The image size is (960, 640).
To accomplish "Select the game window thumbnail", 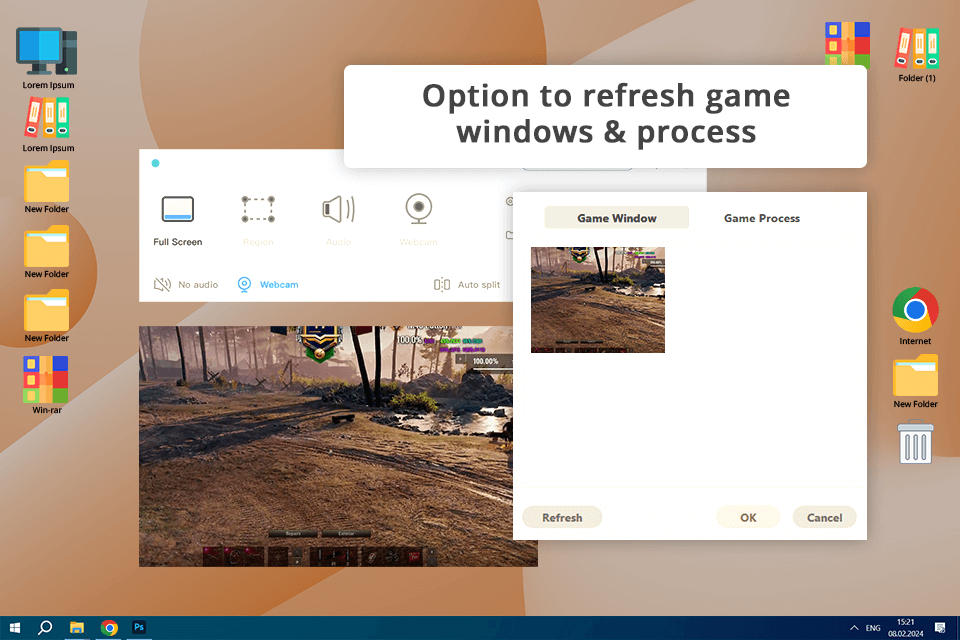I will pyautogui.click(x=598, y=299).
